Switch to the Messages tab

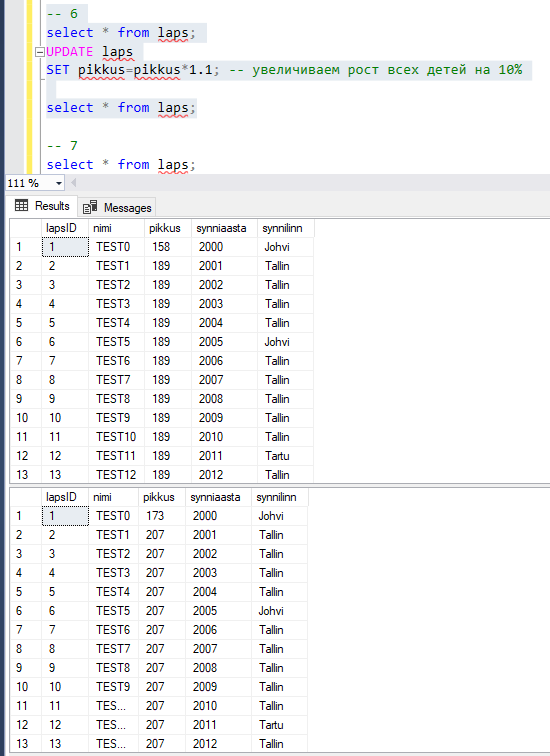click(117, 207)
